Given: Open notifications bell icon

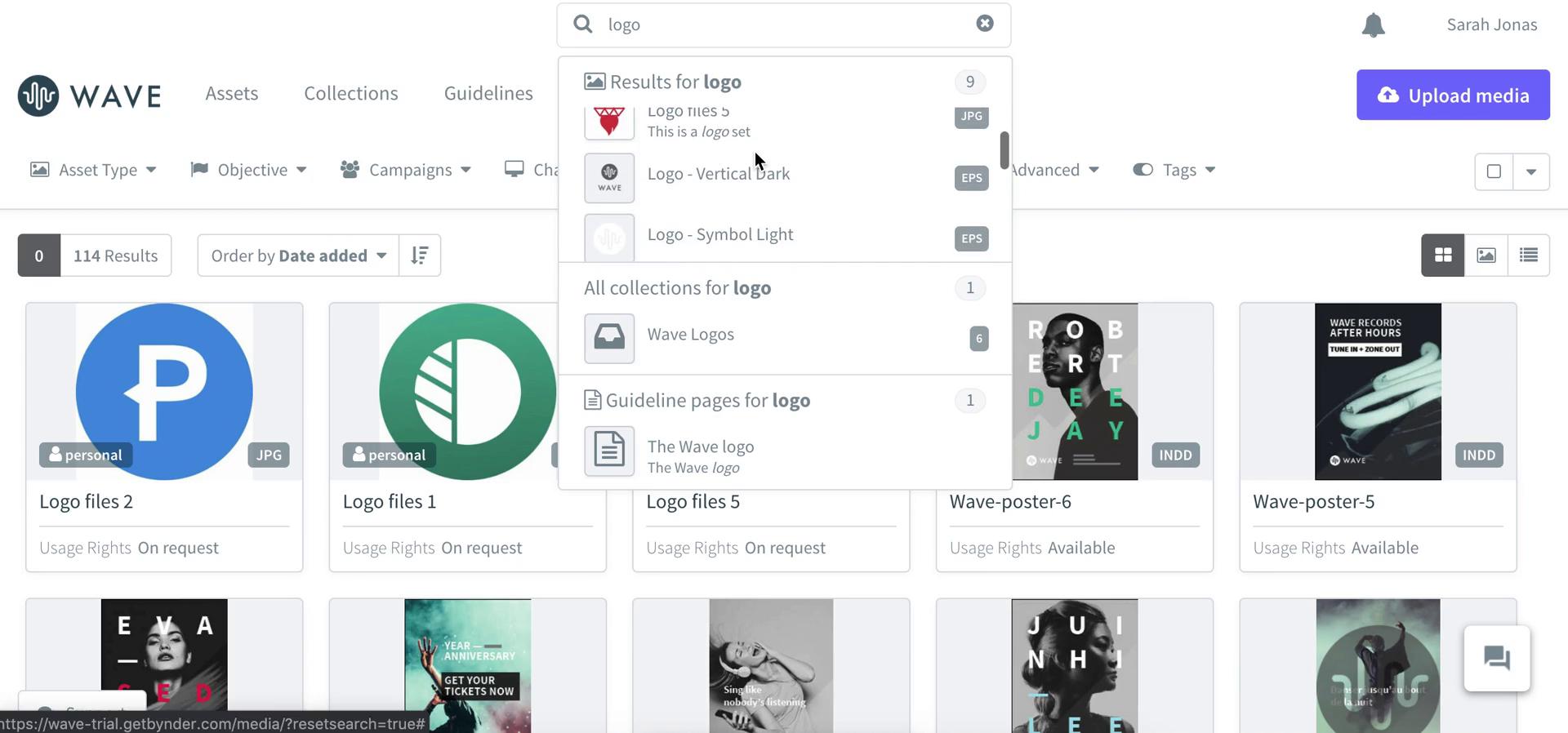Looking at the screenshot, I should click(1374, 25).
